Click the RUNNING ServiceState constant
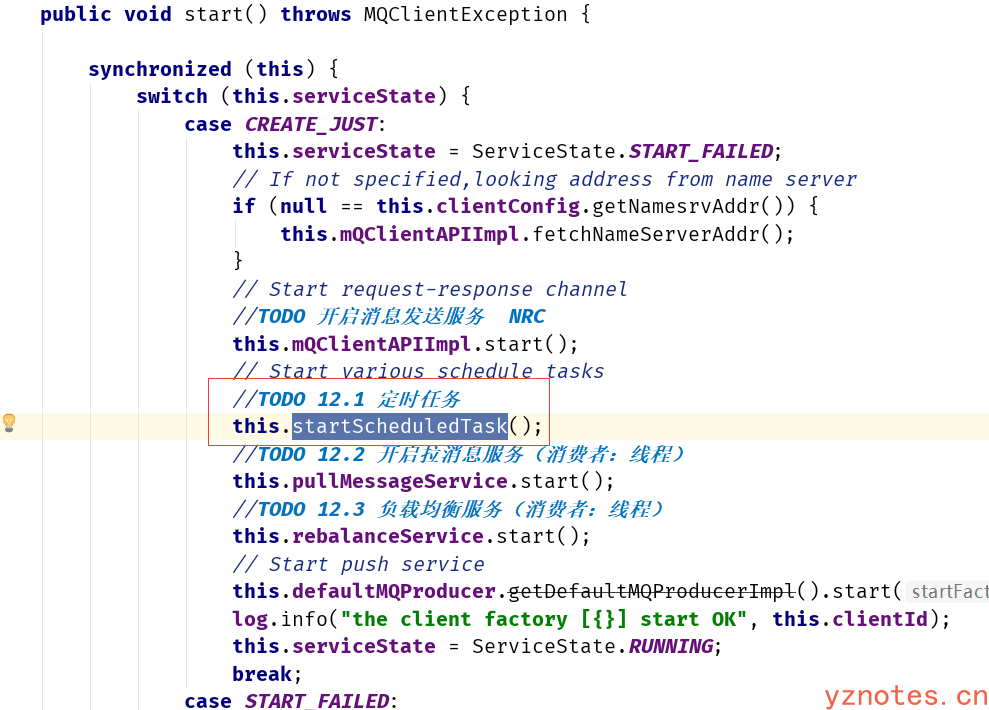The image size is (989, 710). [671, 646]
